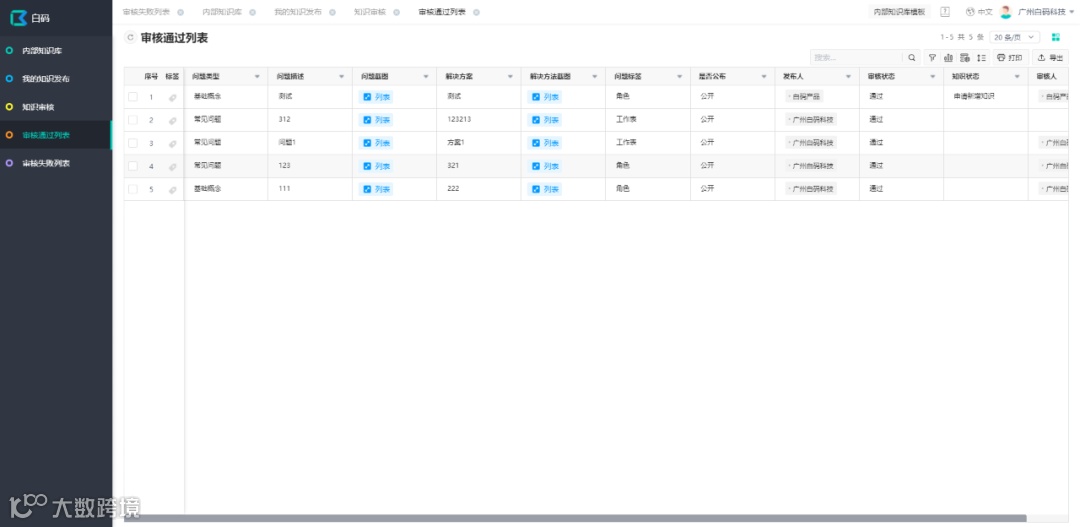This screenshot has height=527, width=1080.
Task: Refresh the 审核通过列表 page
Action: (x=129, y=38)
